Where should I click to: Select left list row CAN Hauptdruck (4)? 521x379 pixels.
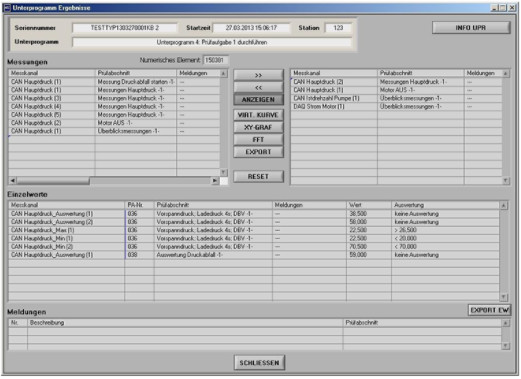click(114, 106)
